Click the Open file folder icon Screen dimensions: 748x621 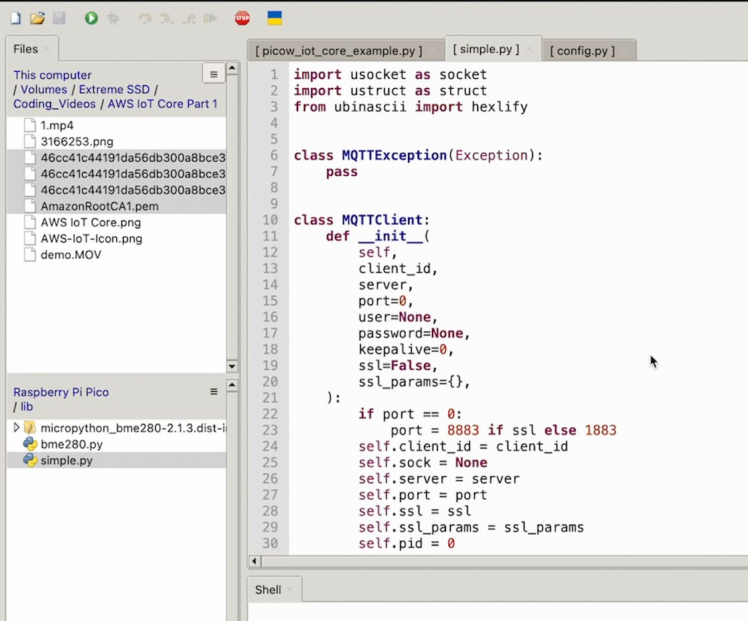point(37,18)
